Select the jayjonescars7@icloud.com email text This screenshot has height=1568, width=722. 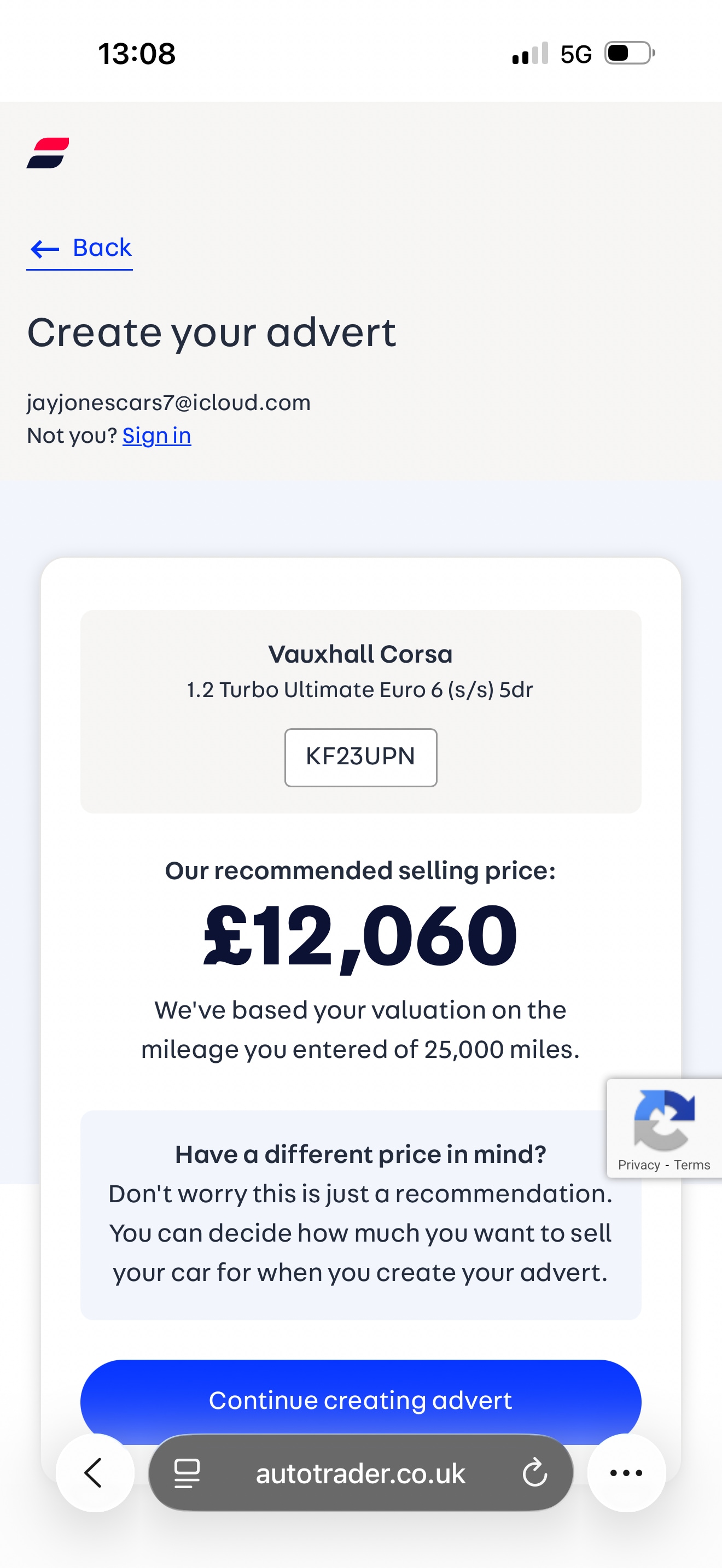pyautogui.click(x=168, y=402)
